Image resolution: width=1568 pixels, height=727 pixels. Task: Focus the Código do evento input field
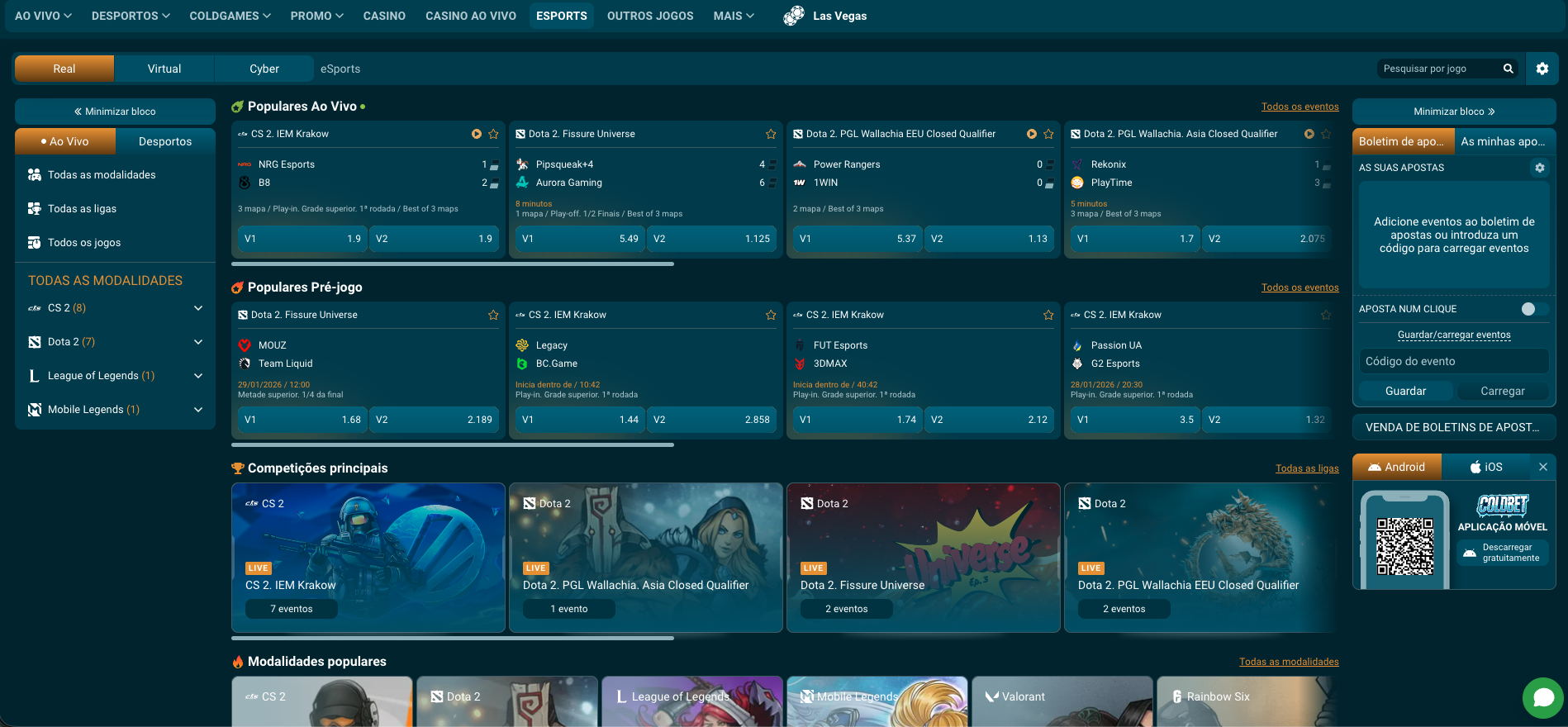[x=1454, y=361]
